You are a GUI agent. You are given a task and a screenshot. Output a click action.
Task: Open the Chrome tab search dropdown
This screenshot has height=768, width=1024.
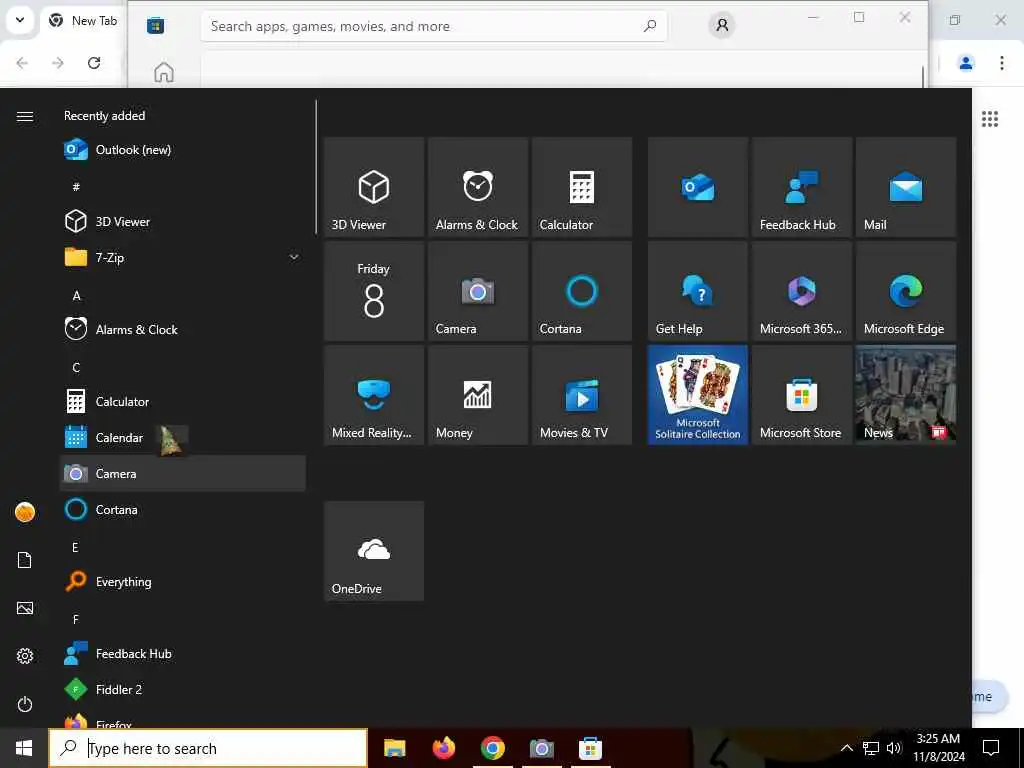20,20
